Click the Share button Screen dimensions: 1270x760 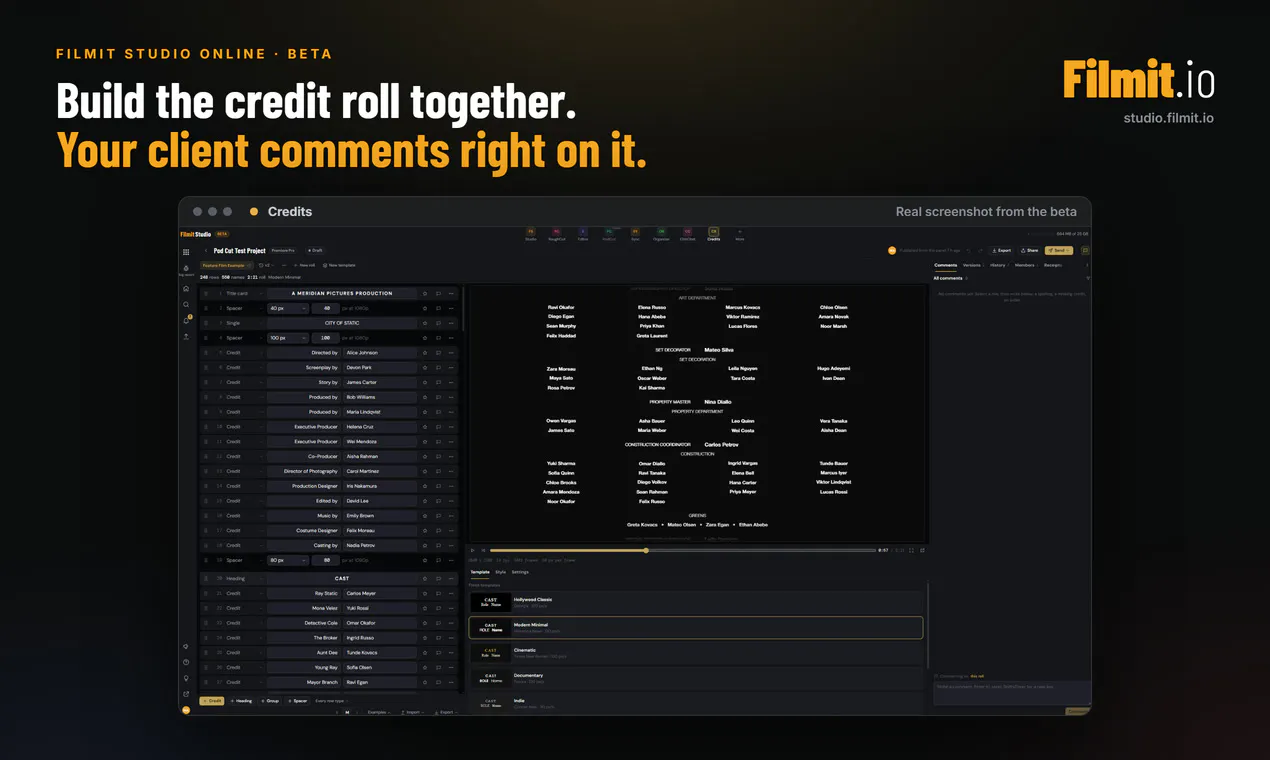coord(1028,251)
